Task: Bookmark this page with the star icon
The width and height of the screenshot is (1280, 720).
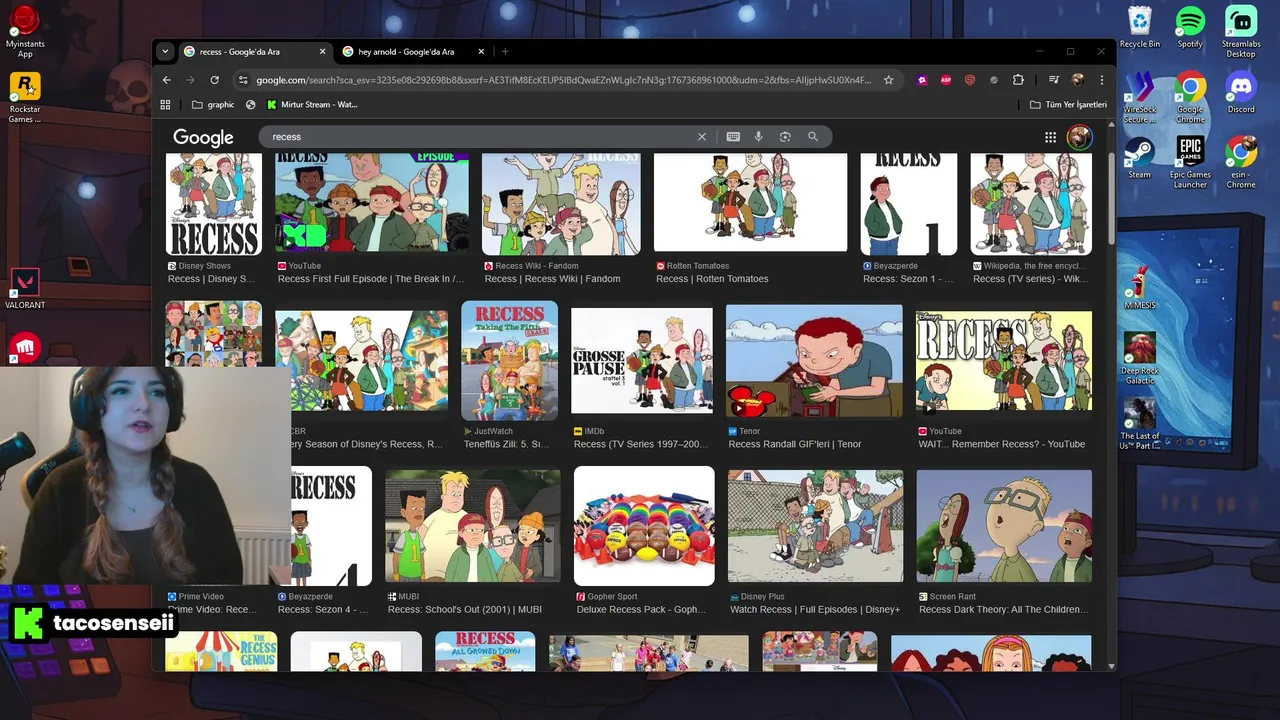Action: pyautogui.click(x=888, y=80)
